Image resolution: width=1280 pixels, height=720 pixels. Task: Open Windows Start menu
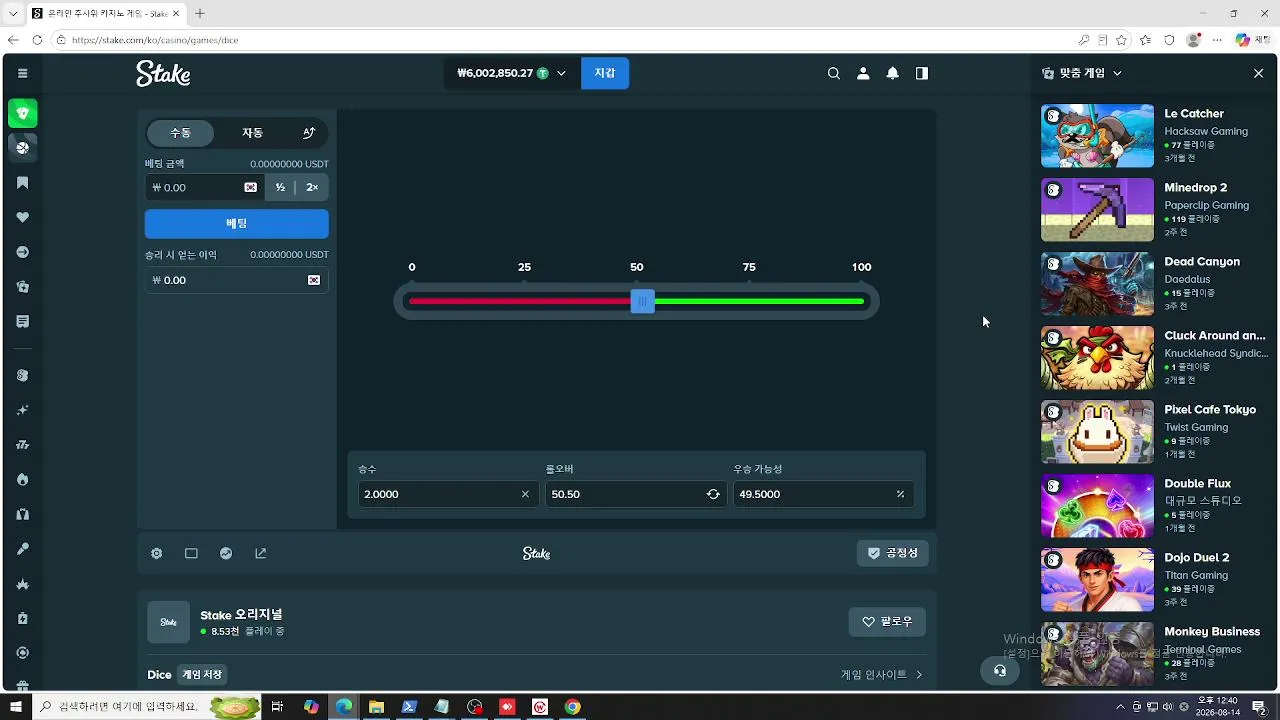(x=15, y=707)
